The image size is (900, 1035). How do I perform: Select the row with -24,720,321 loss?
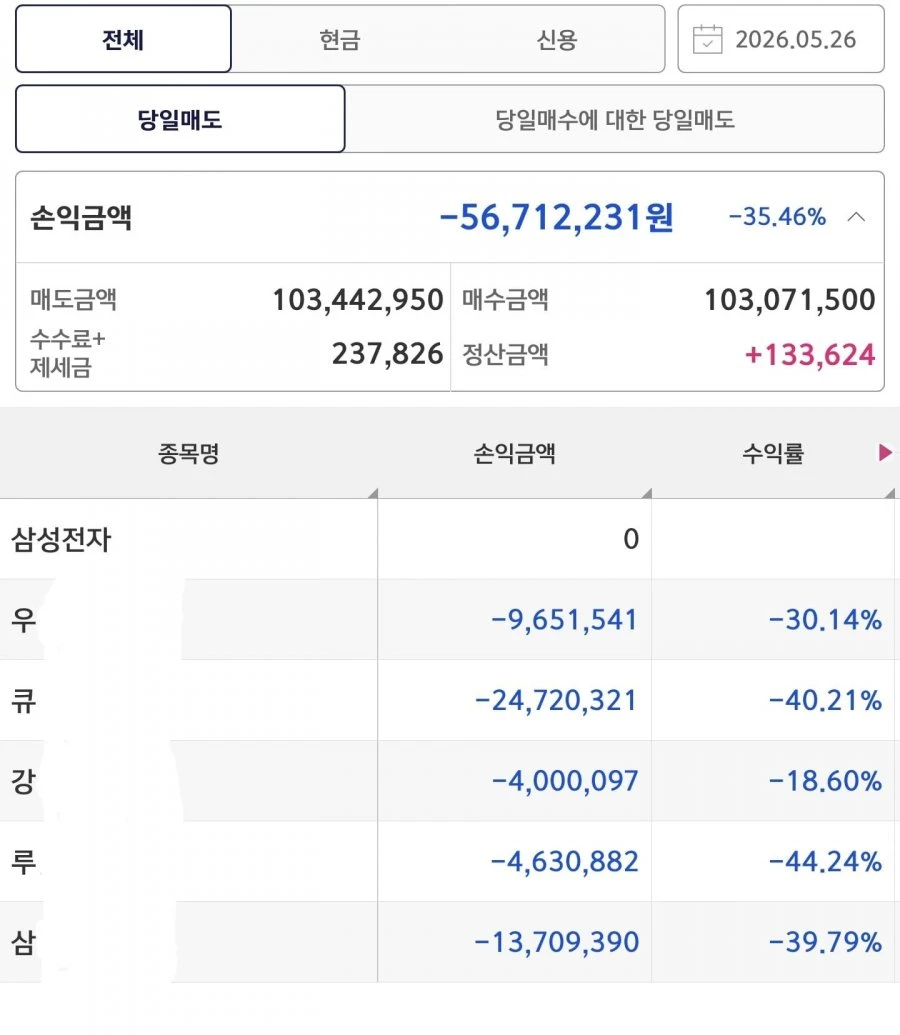tap(450, 700)
